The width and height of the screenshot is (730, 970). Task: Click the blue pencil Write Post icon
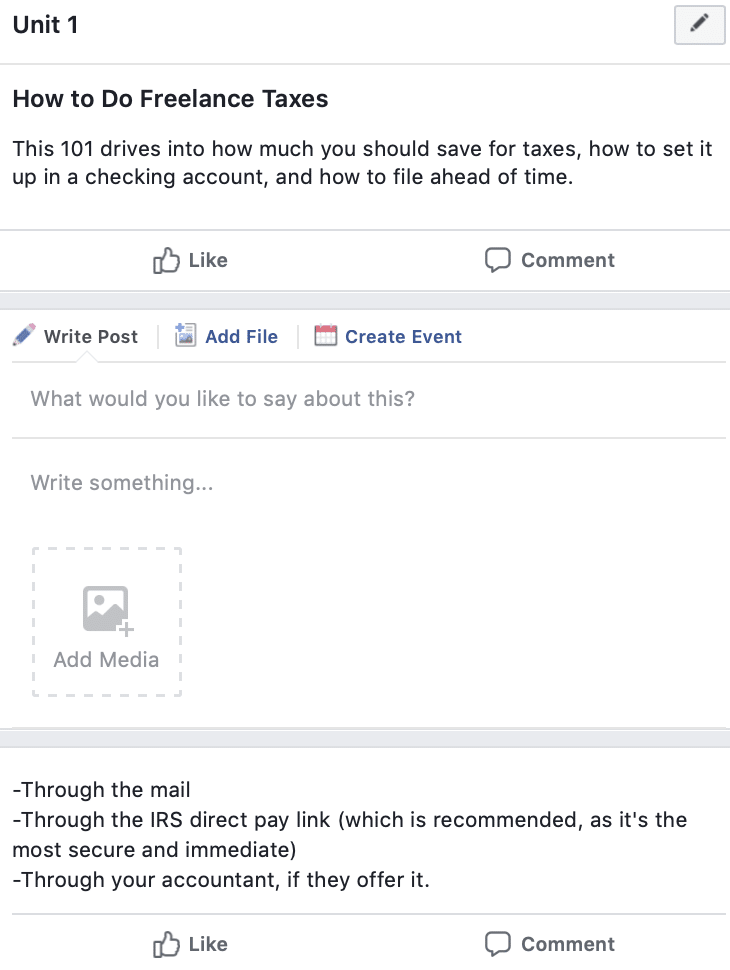pos(24,335)
